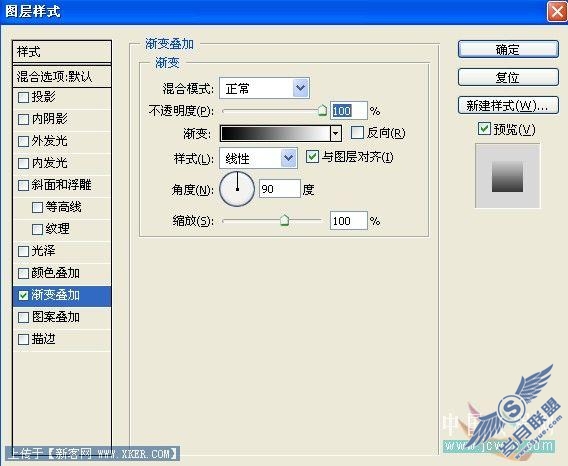Click the 复位 reset button
This screenshot has height=466, width=568.
[x=508, y=77]
